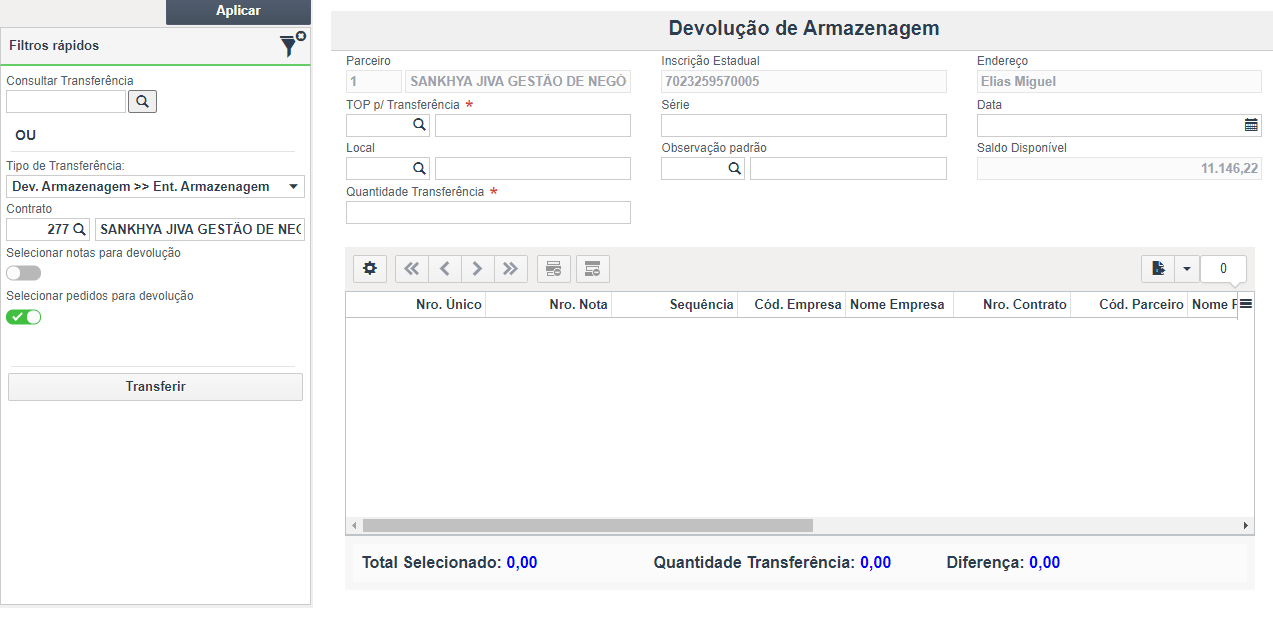Click the Filtros rápidos heading
This screenshot has width=1273, height=617.
tap(54, 45)
